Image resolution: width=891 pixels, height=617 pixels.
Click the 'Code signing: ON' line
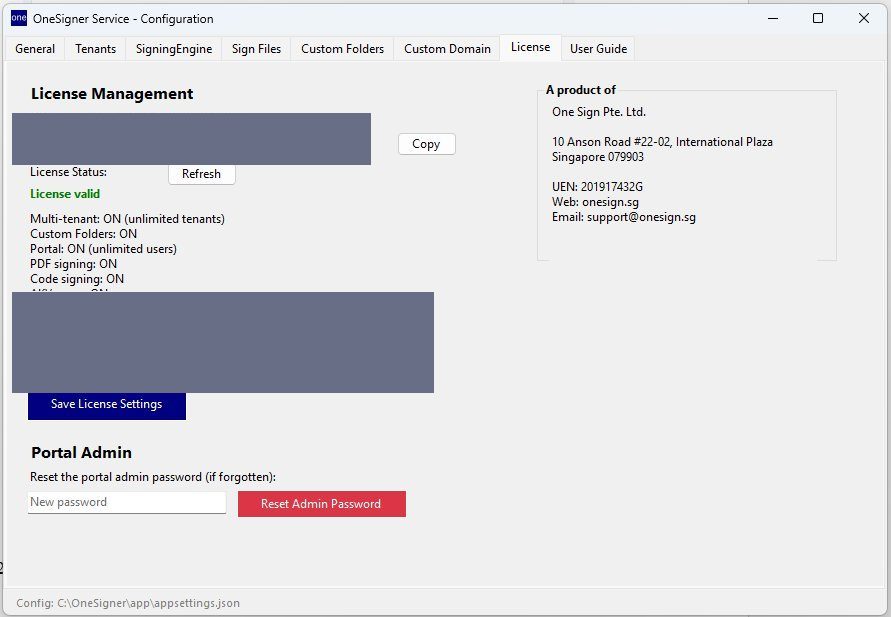pyautogui.click(x=77, y=279)
